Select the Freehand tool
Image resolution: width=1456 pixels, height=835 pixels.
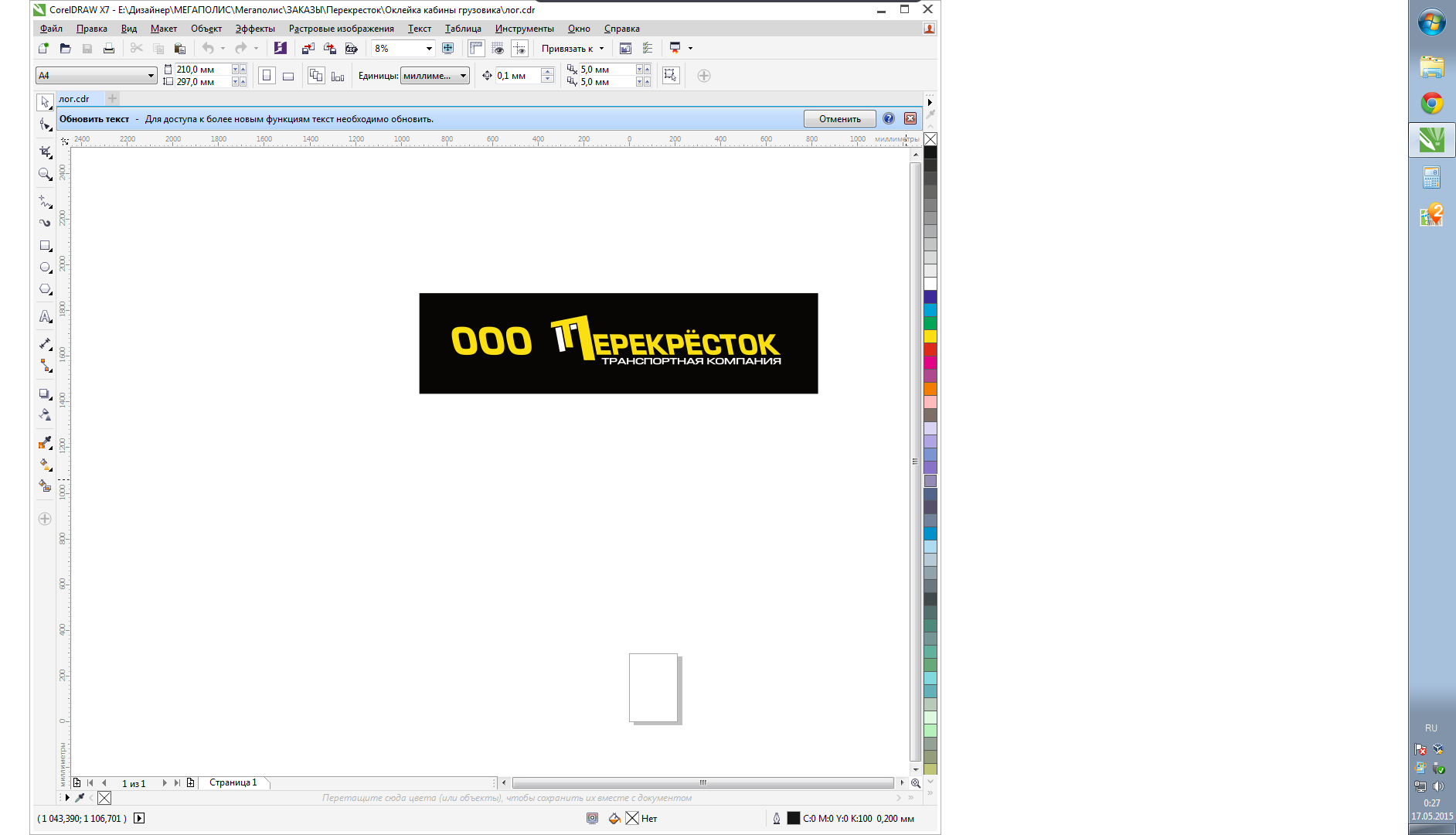(45, 201)
